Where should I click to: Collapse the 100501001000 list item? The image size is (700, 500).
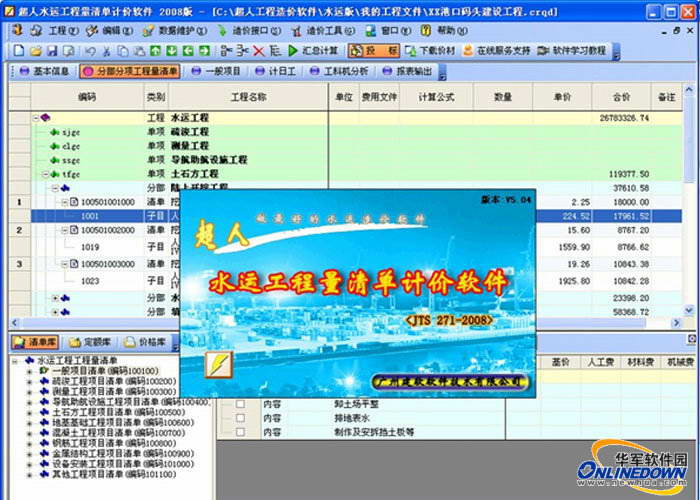pos(64,202)
